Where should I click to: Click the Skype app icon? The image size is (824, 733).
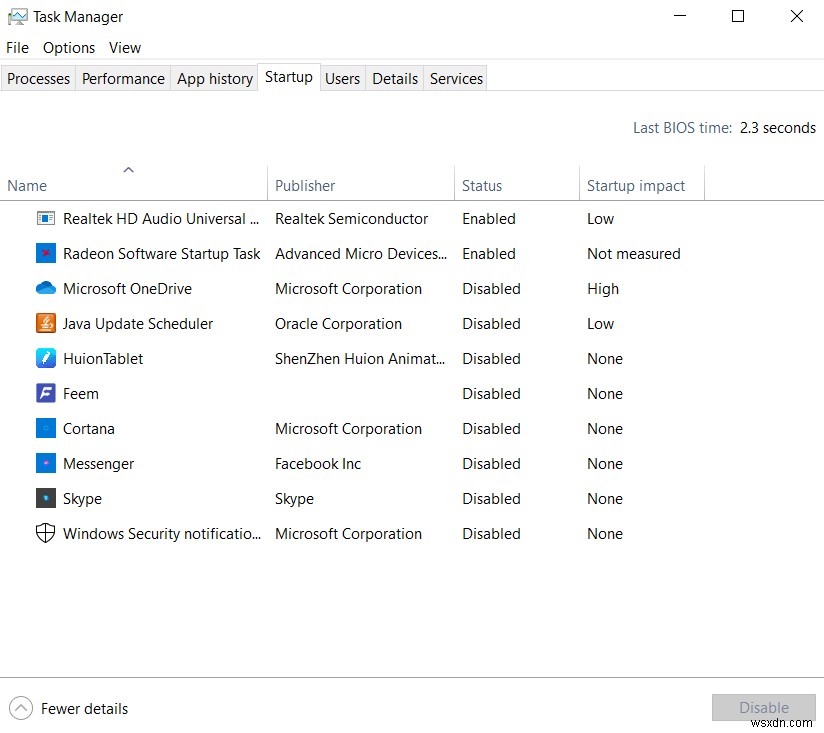pos(45,498)
